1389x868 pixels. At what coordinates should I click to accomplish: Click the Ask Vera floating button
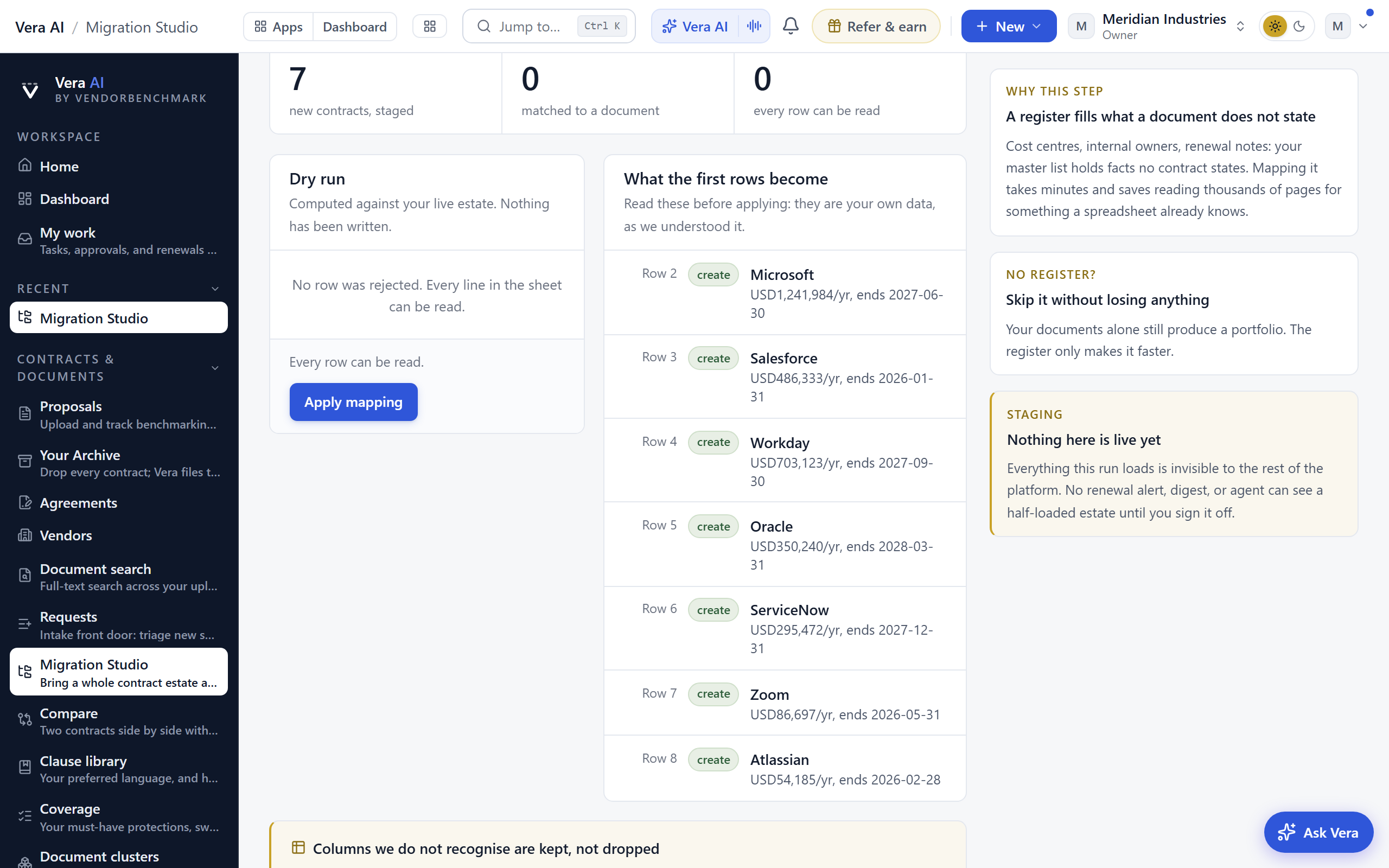pos(1318,832)
